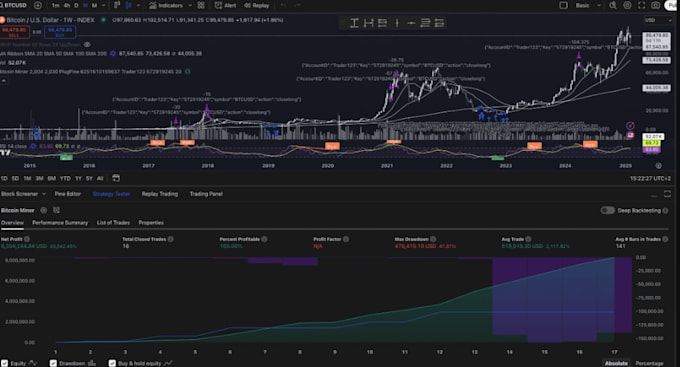This screenshot has height=367, width=680.
Task: Open the go-to-date calendar icon
Action: [x=116, y=178]
